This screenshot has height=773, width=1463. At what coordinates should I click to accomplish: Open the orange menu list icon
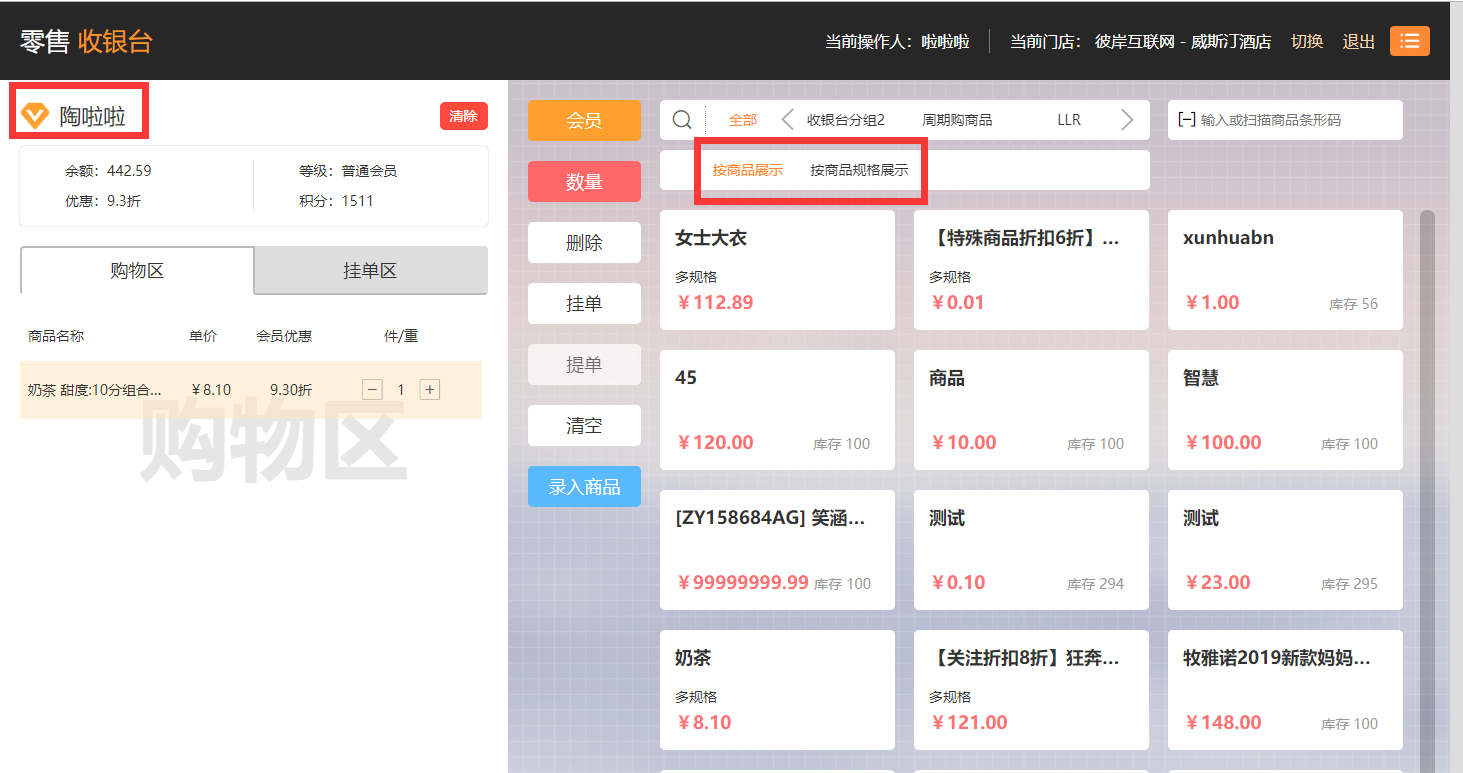1409,41
